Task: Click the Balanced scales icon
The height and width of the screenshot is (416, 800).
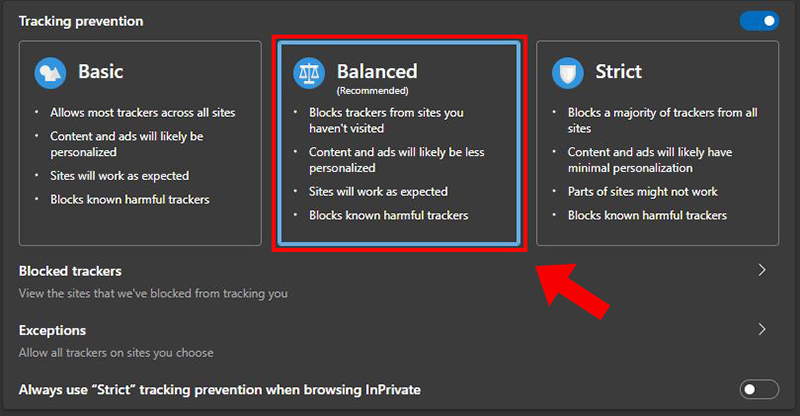Action: [309, 73]
